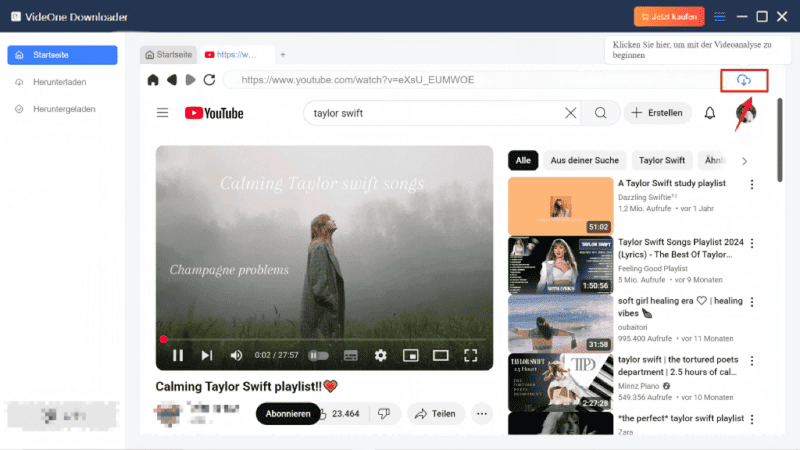Screen dimensions: 800x450
Task: Click the YouTube search magnifier button
Action: [x=600, y=113]
